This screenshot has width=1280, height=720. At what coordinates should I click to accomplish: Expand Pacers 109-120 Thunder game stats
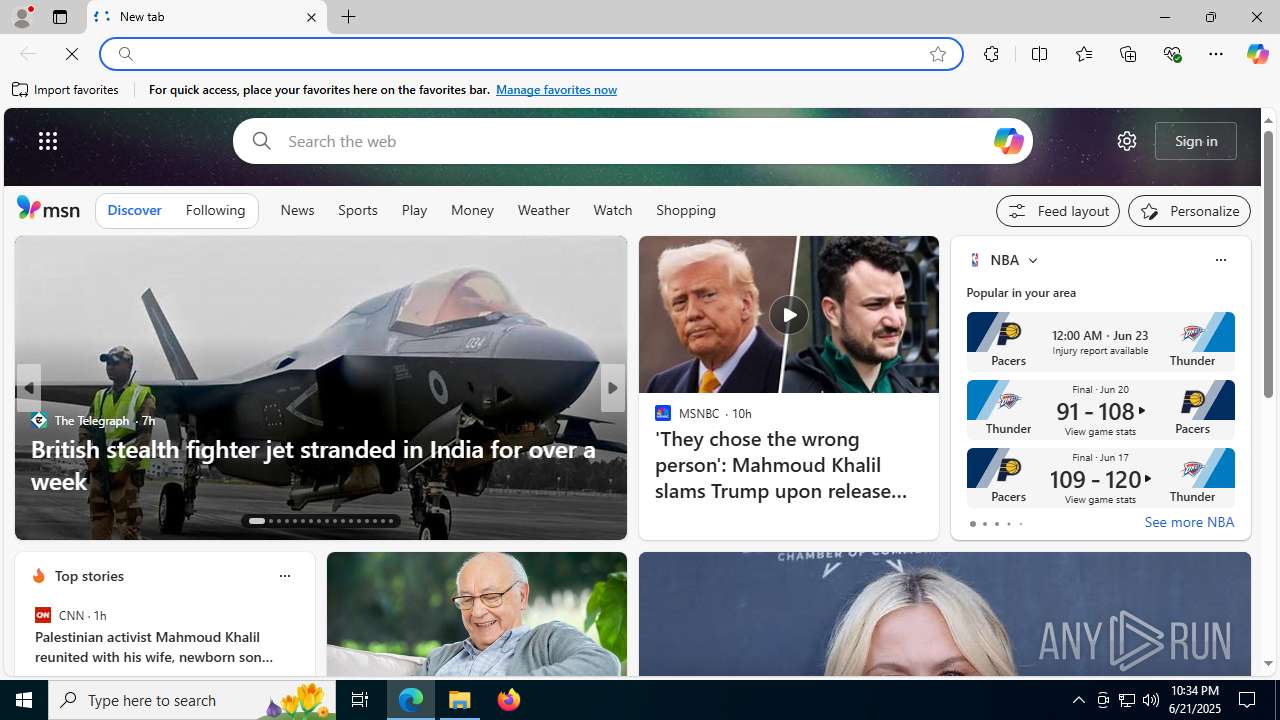(1100, 478)
